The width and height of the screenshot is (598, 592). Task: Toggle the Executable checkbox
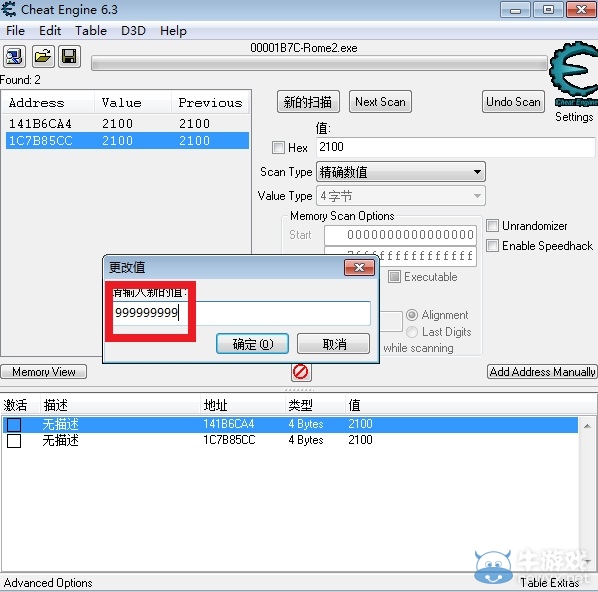[394, 277]
